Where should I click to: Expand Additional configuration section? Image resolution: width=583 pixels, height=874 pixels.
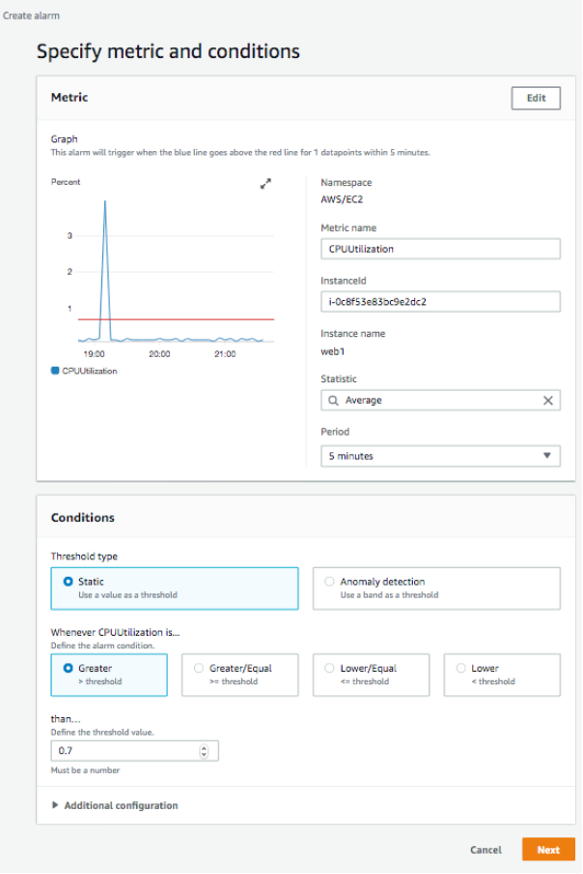[118, 804]
